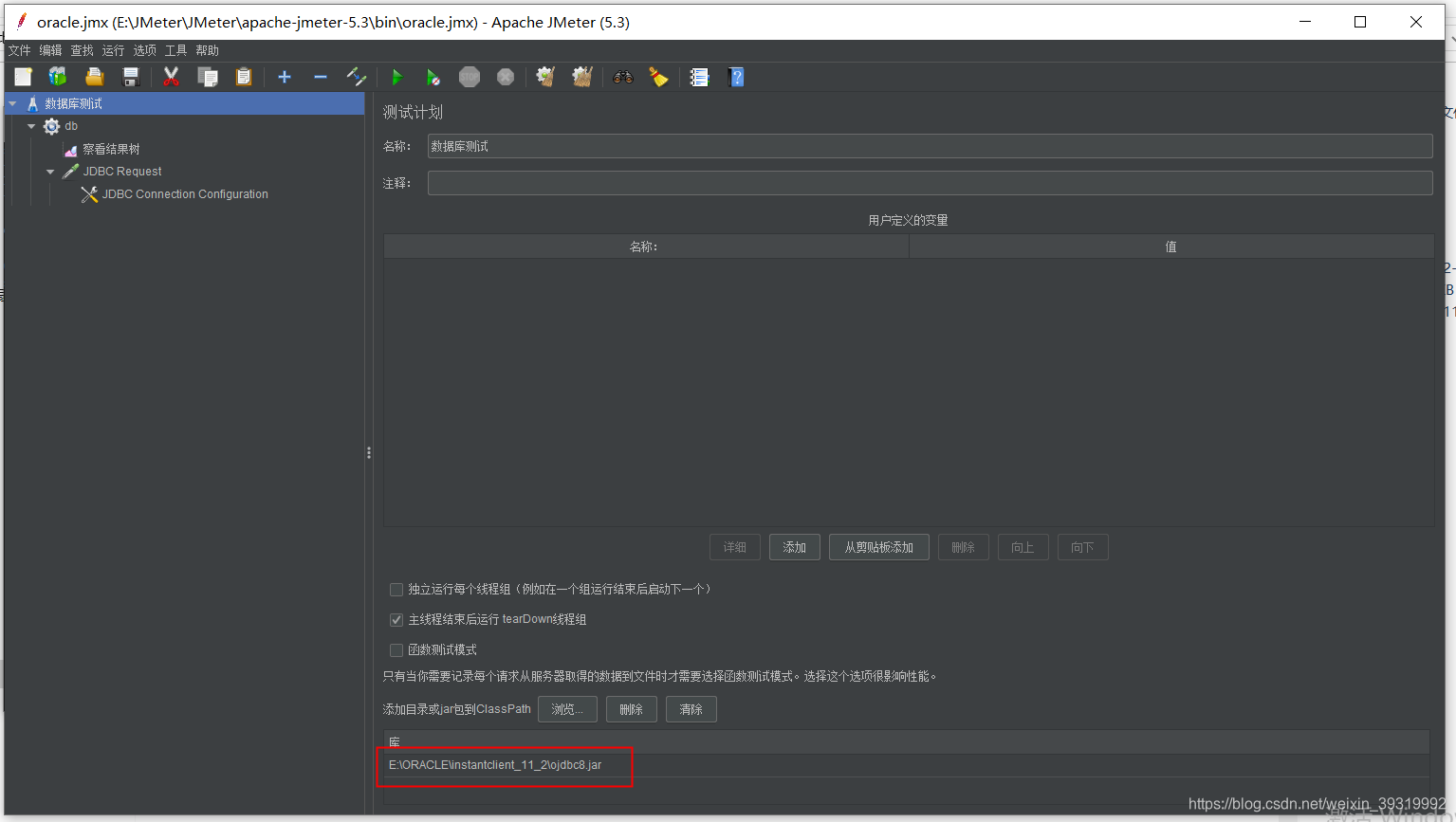The height and width of the screenshot is (822, 1456).
Task: Toggle 主线程结束后运行 tearDown线程组 checkbox
Action: tap(396, 620)
